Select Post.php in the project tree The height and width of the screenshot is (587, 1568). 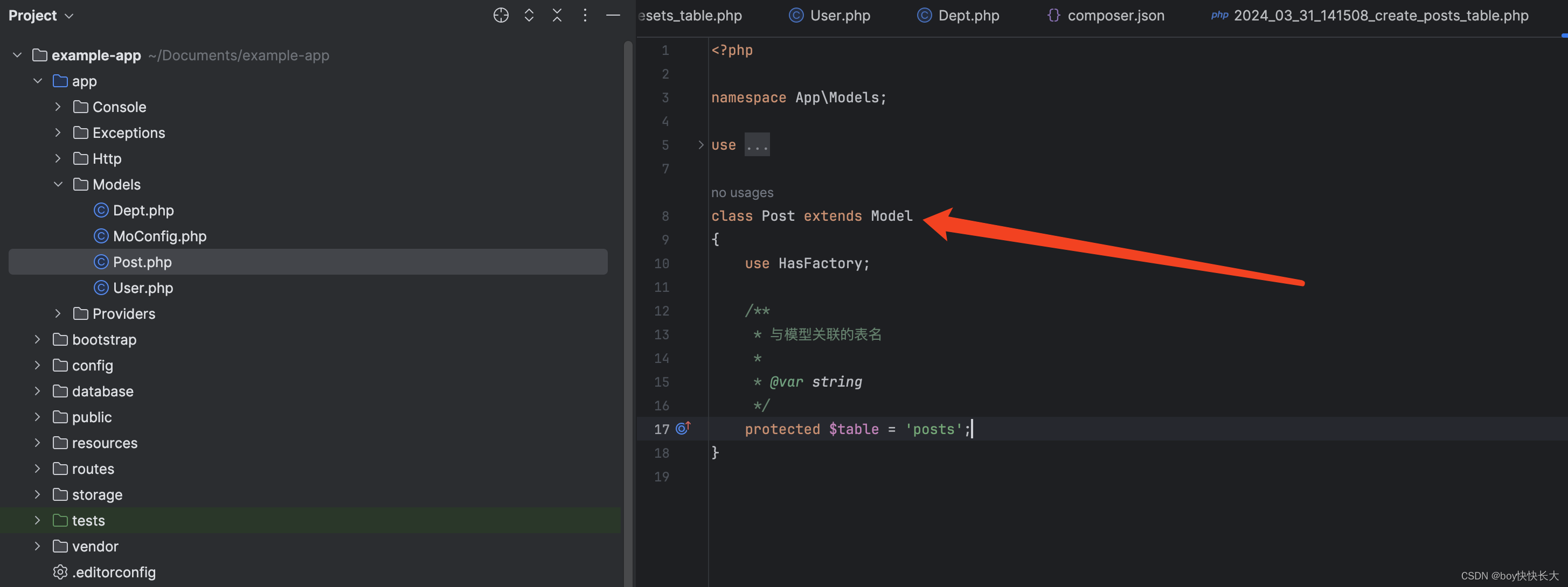click(308, 262)
